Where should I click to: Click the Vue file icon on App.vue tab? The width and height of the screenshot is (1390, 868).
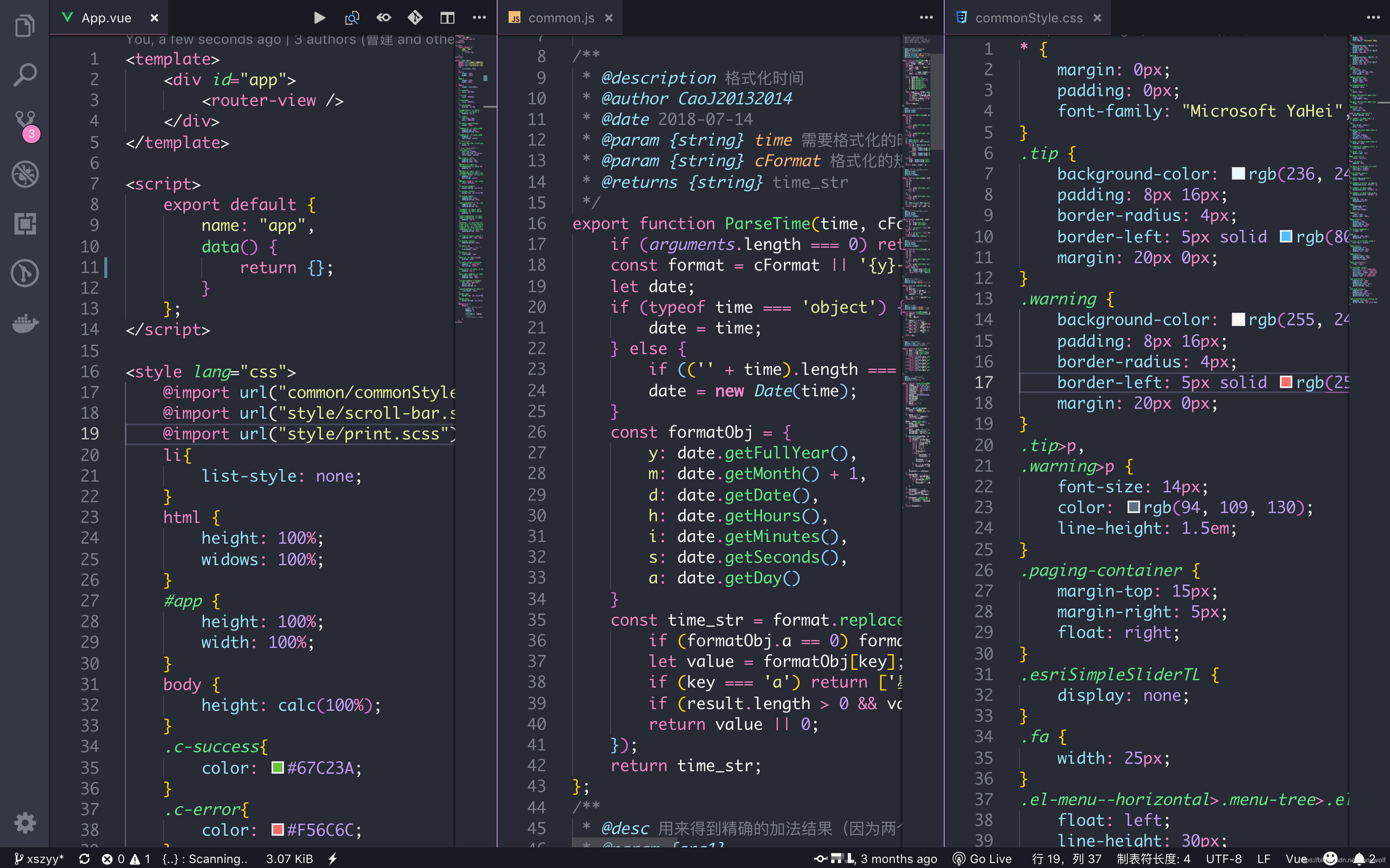pyautogui.click(x=67, y=18)
